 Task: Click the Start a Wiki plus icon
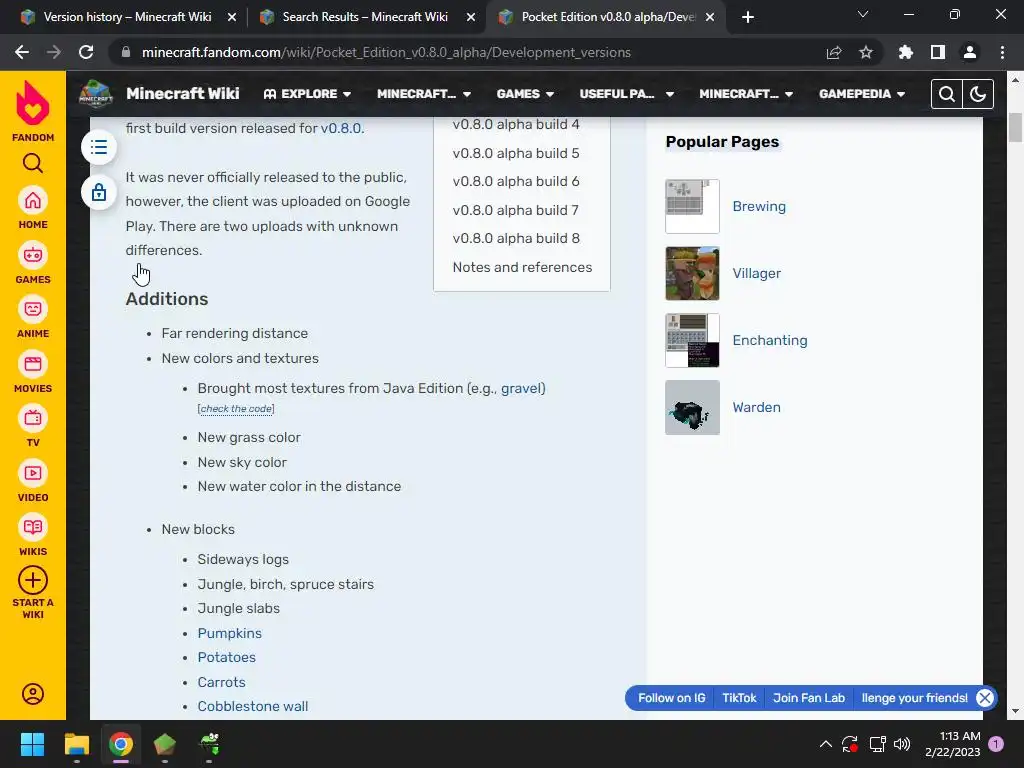pyautogui.click(x=33, y=580)
